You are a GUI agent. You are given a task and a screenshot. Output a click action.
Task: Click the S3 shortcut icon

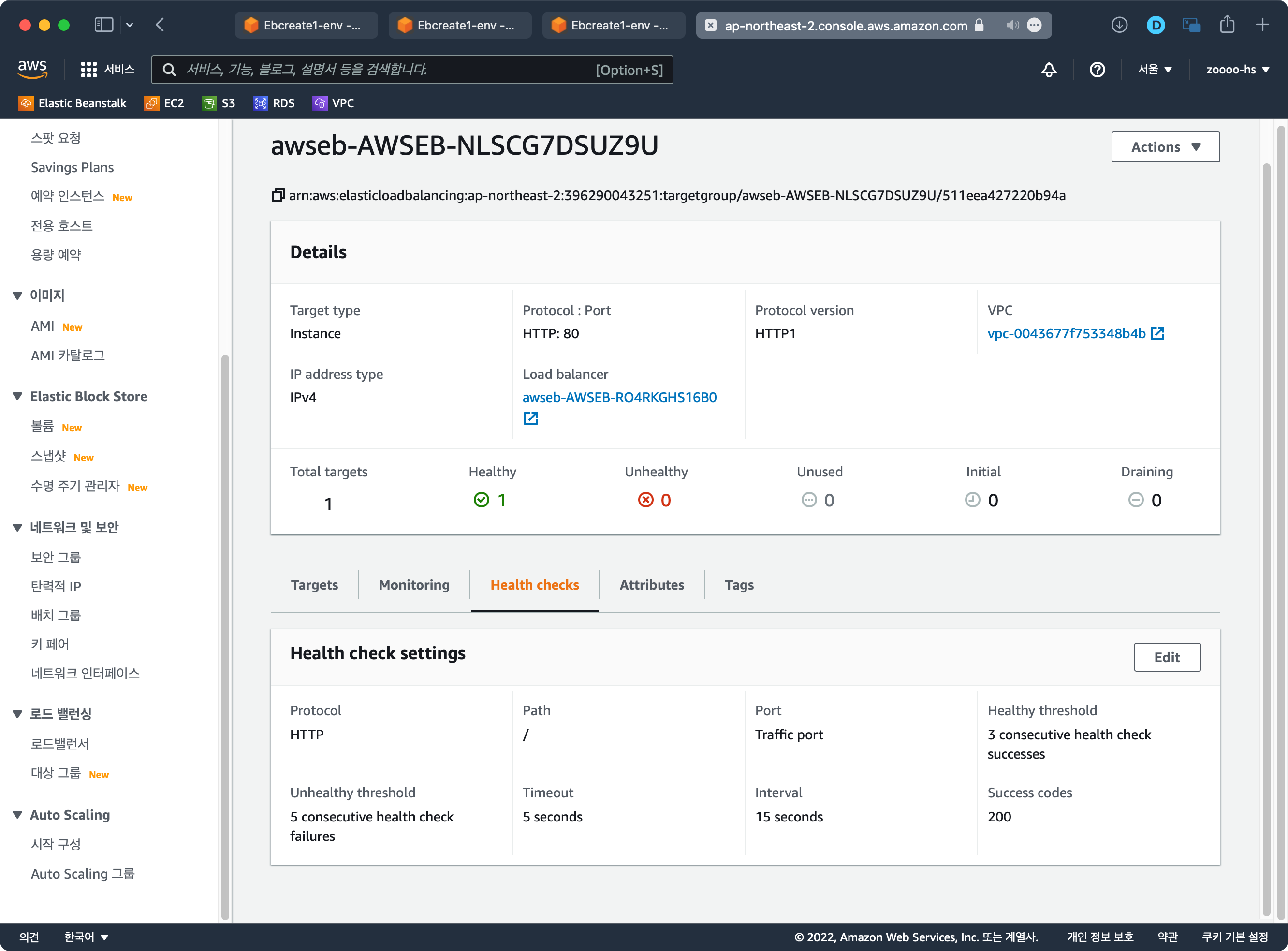209,103
